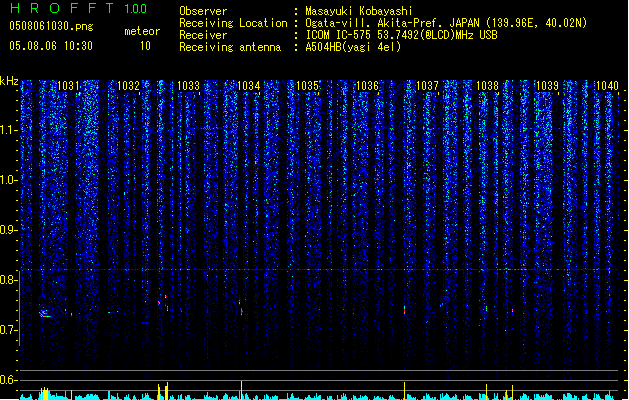The width and height of the screenshot is (629, 400).
Task: Click the Receiving Location field label
Action: coord(233,23)
